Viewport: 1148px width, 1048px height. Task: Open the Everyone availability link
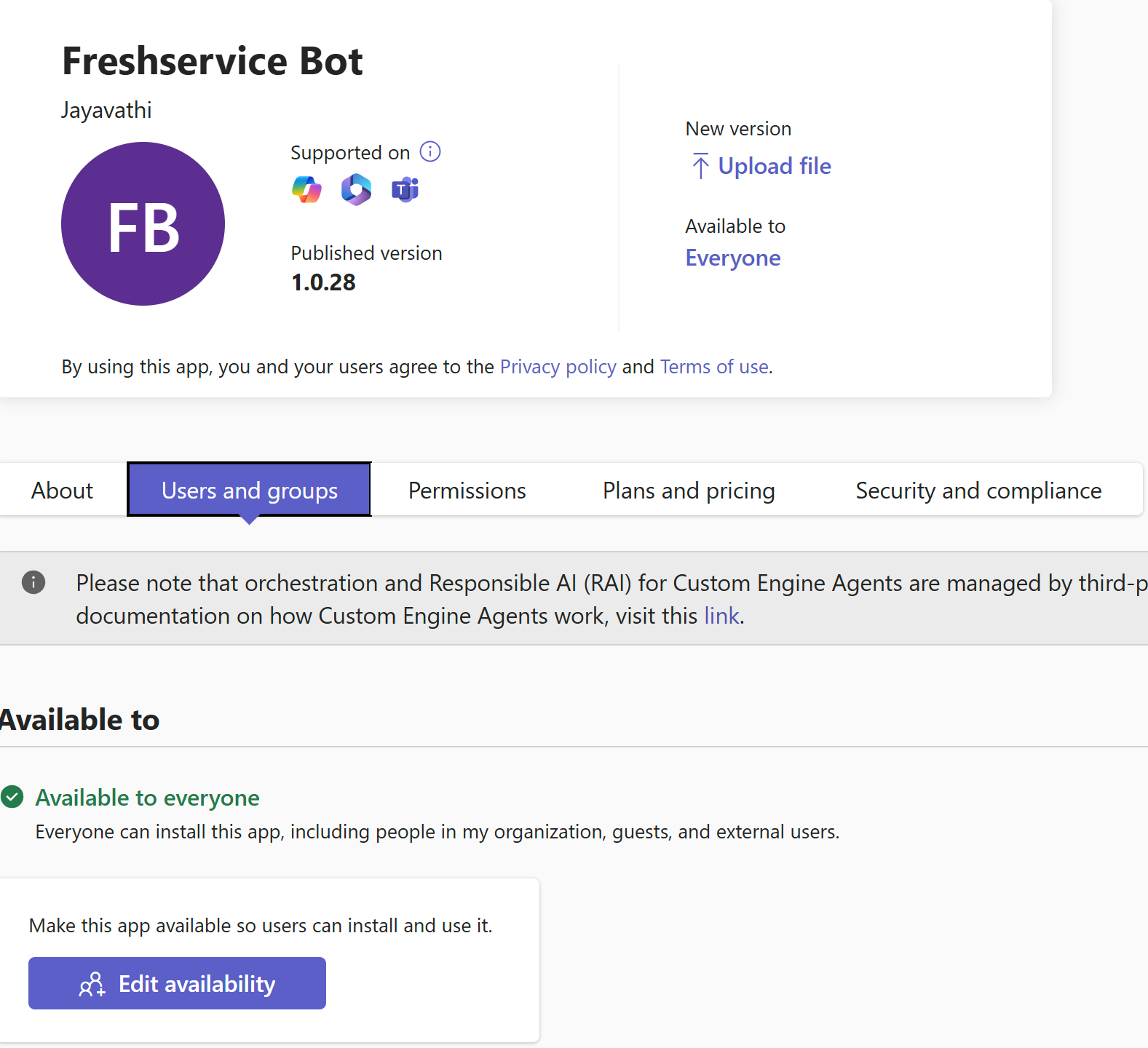click(733, 258)
